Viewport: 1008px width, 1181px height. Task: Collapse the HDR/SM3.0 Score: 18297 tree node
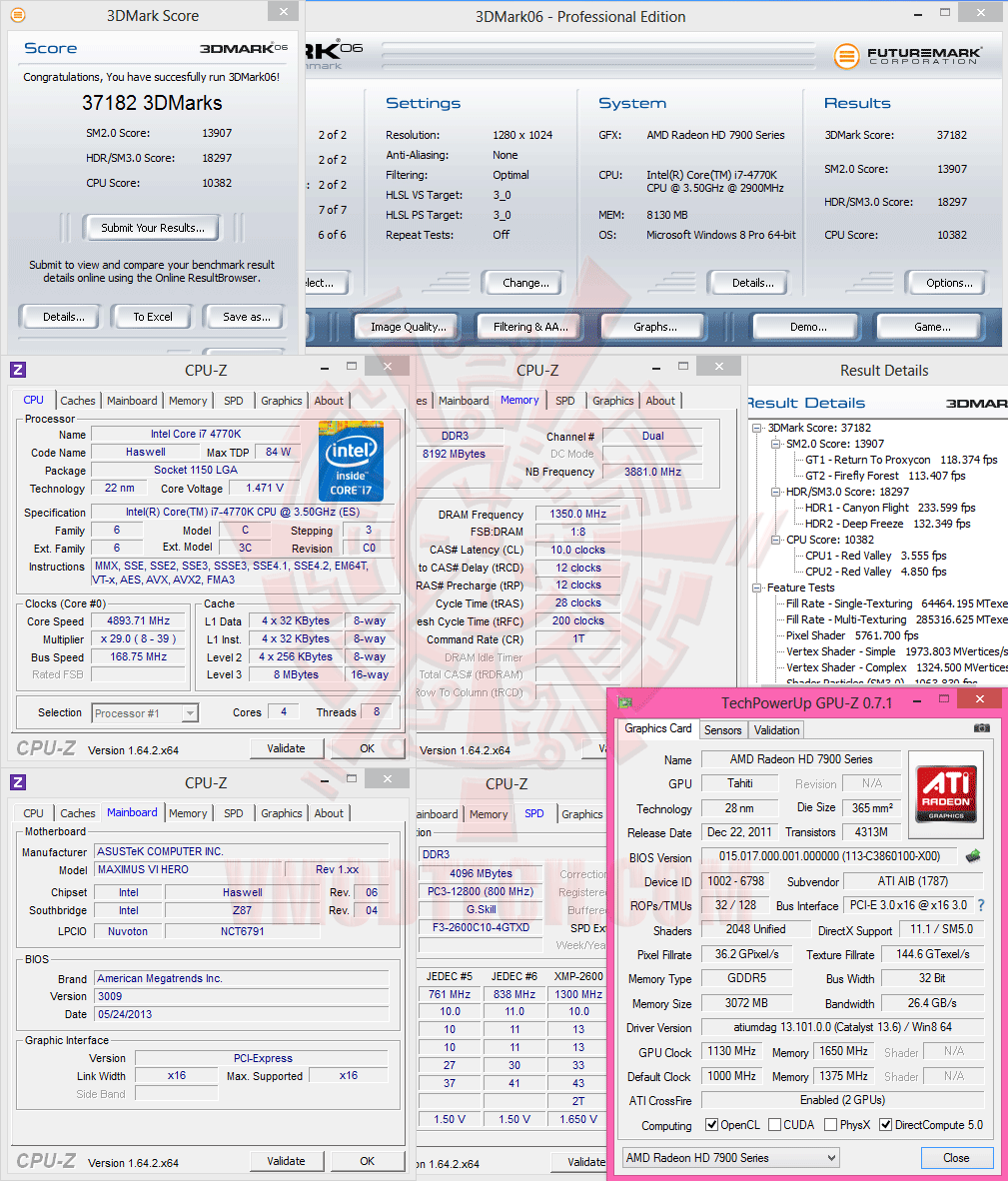[x=775, y=492]
